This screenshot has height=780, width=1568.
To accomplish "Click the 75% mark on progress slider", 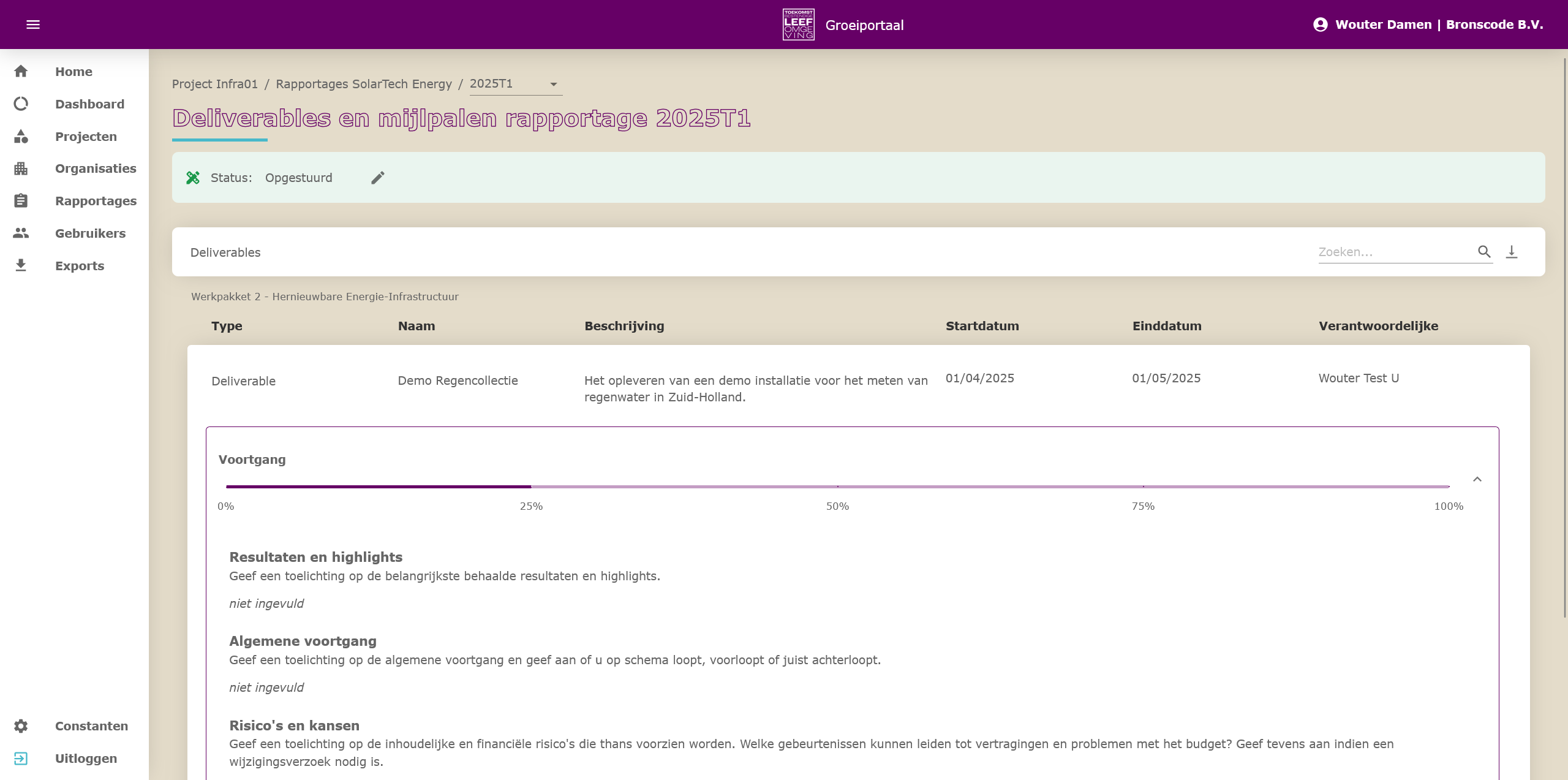I will (1143, 487).
